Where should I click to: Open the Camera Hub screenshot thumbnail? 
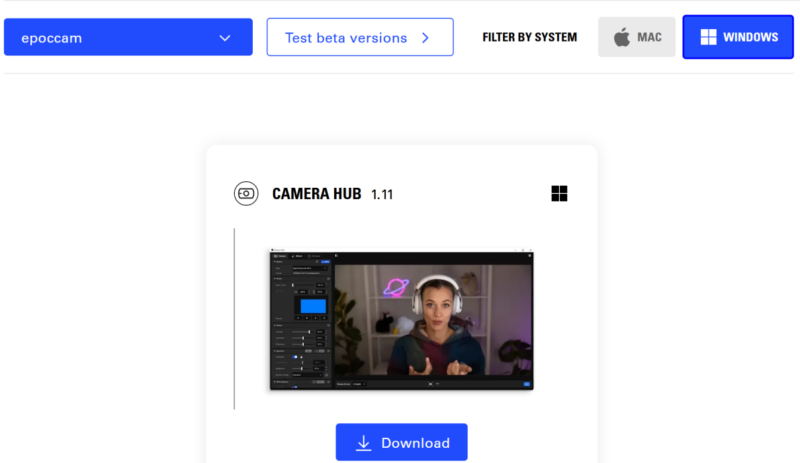coord(401,320)
